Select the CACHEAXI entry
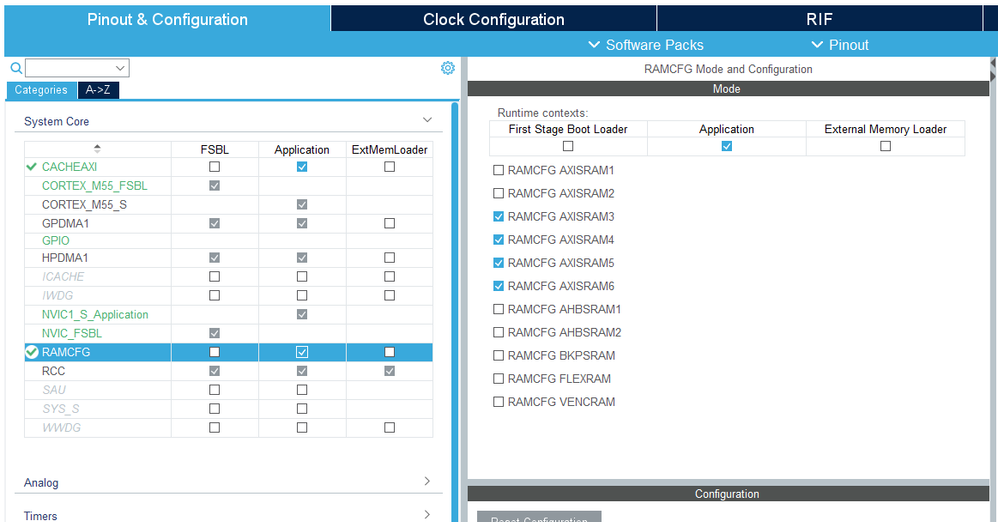The image size is (998, 522). point(69,167)
